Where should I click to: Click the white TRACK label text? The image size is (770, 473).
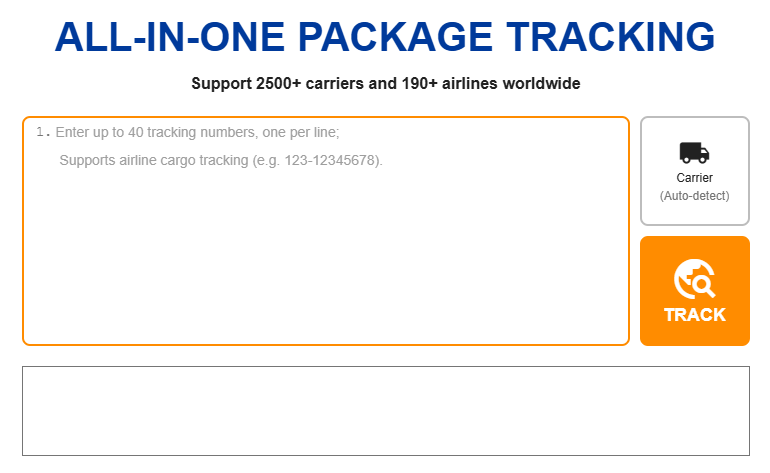pos(694,315)
